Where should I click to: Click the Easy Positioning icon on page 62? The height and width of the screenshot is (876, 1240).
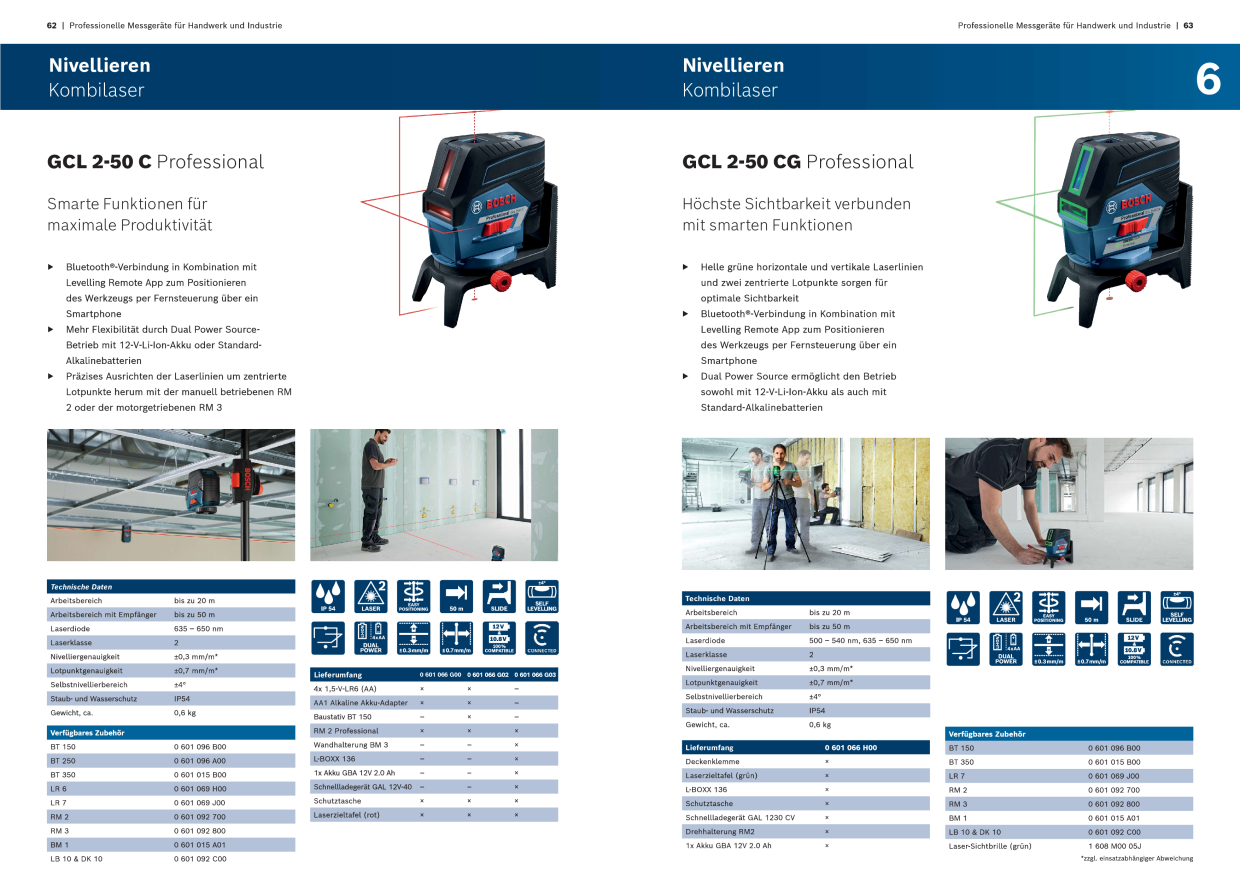[x=413, y=597]
